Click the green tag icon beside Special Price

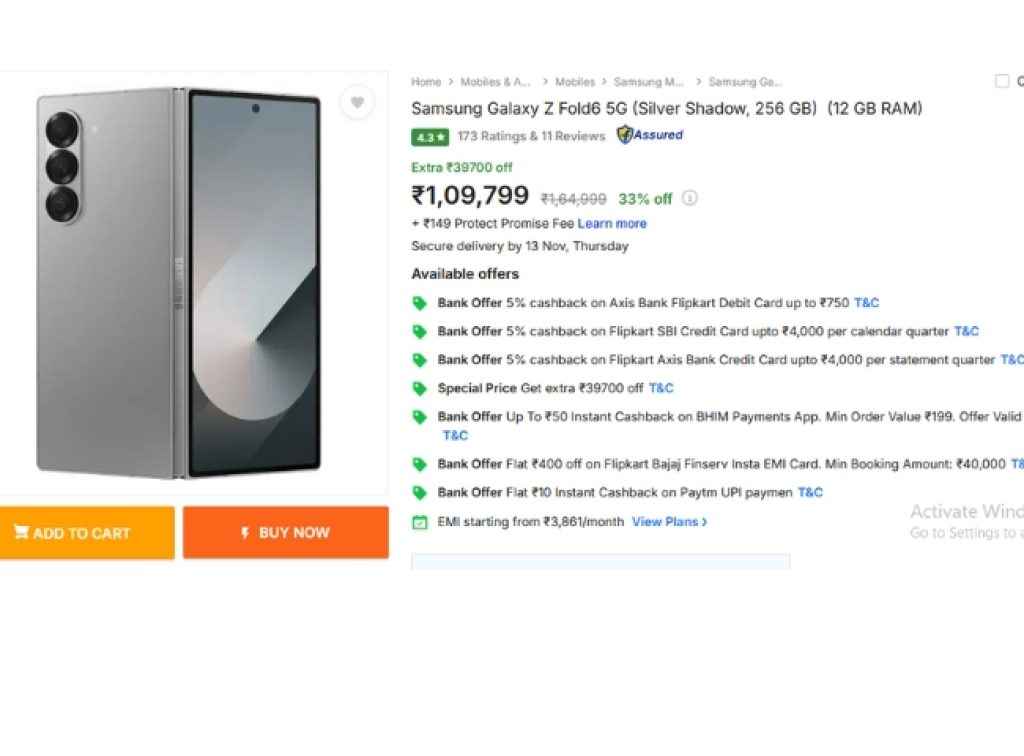[x=420, y=388]
